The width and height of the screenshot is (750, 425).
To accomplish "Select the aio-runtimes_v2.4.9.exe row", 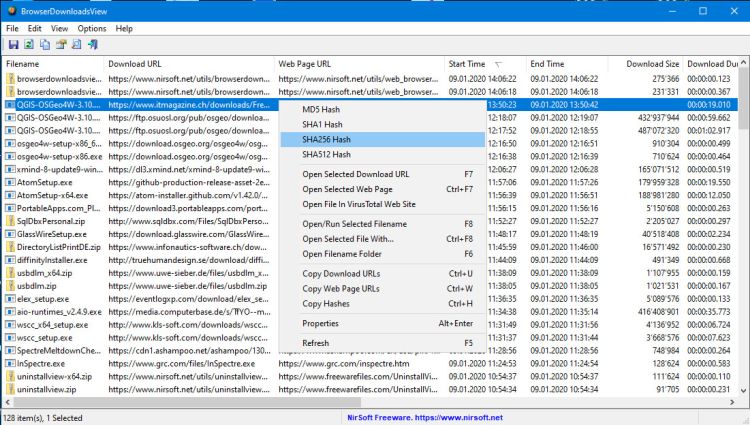I will click(371, 312).
